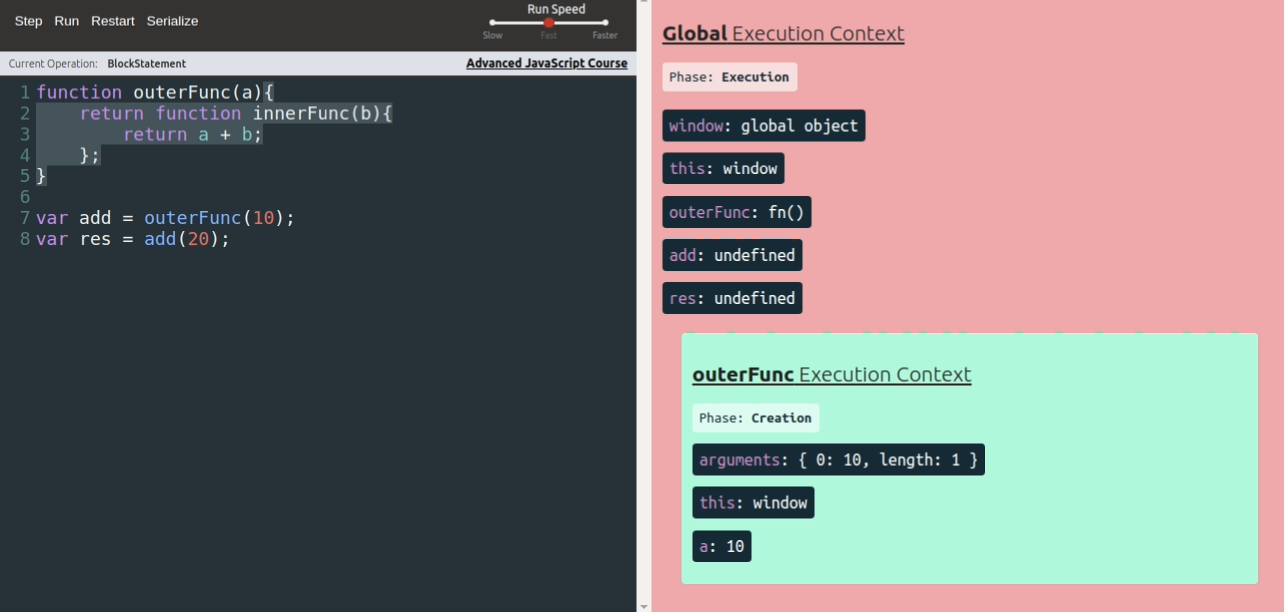1284x612 pixels.
Task: Set run speed to Faster
Action: pos(605,23)
